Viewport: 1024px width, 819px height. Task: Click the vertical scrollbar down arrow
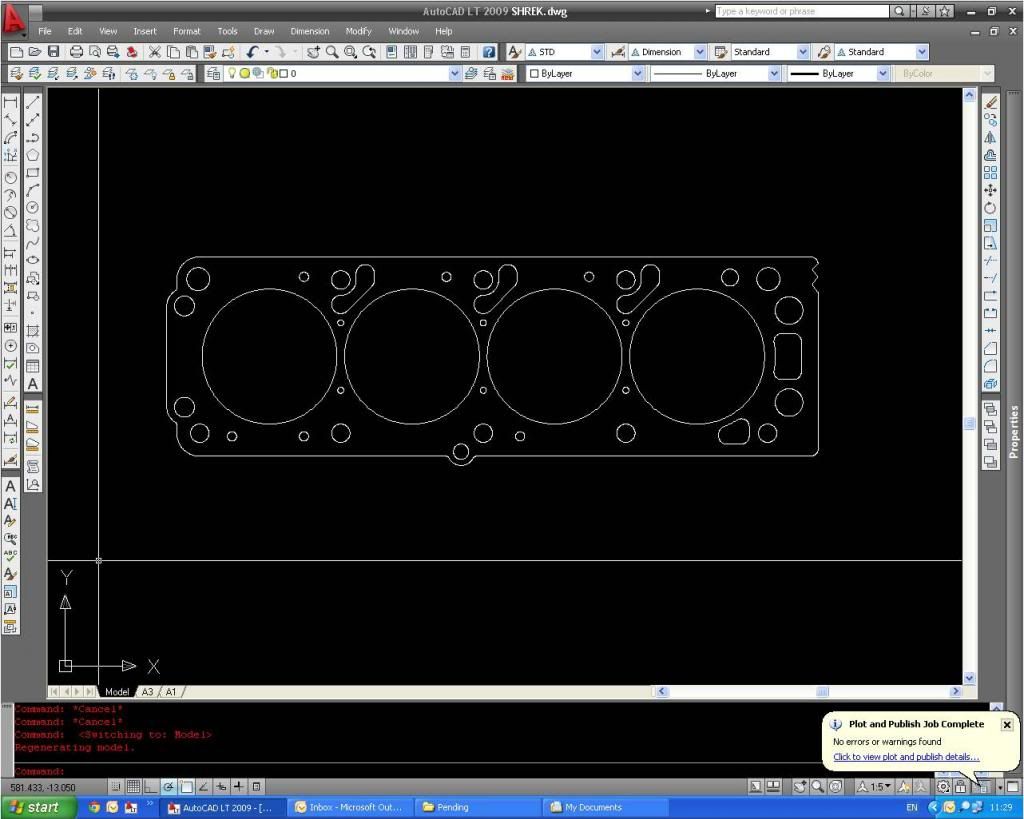[968, 678]
